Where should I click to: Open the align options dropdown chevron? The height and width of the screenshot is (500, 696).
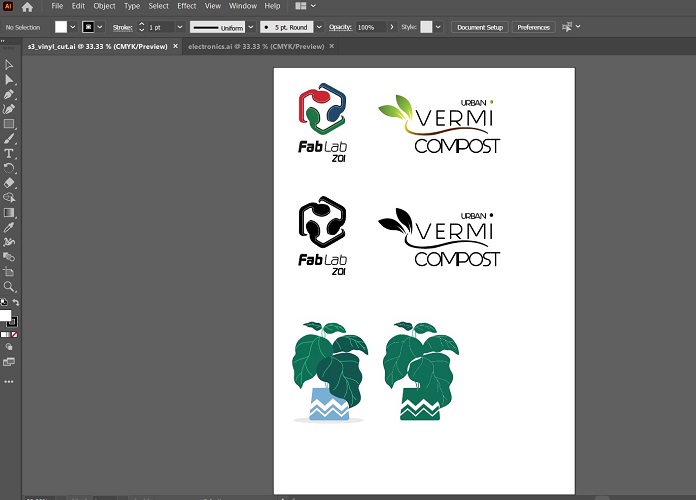tap(578, 27)
